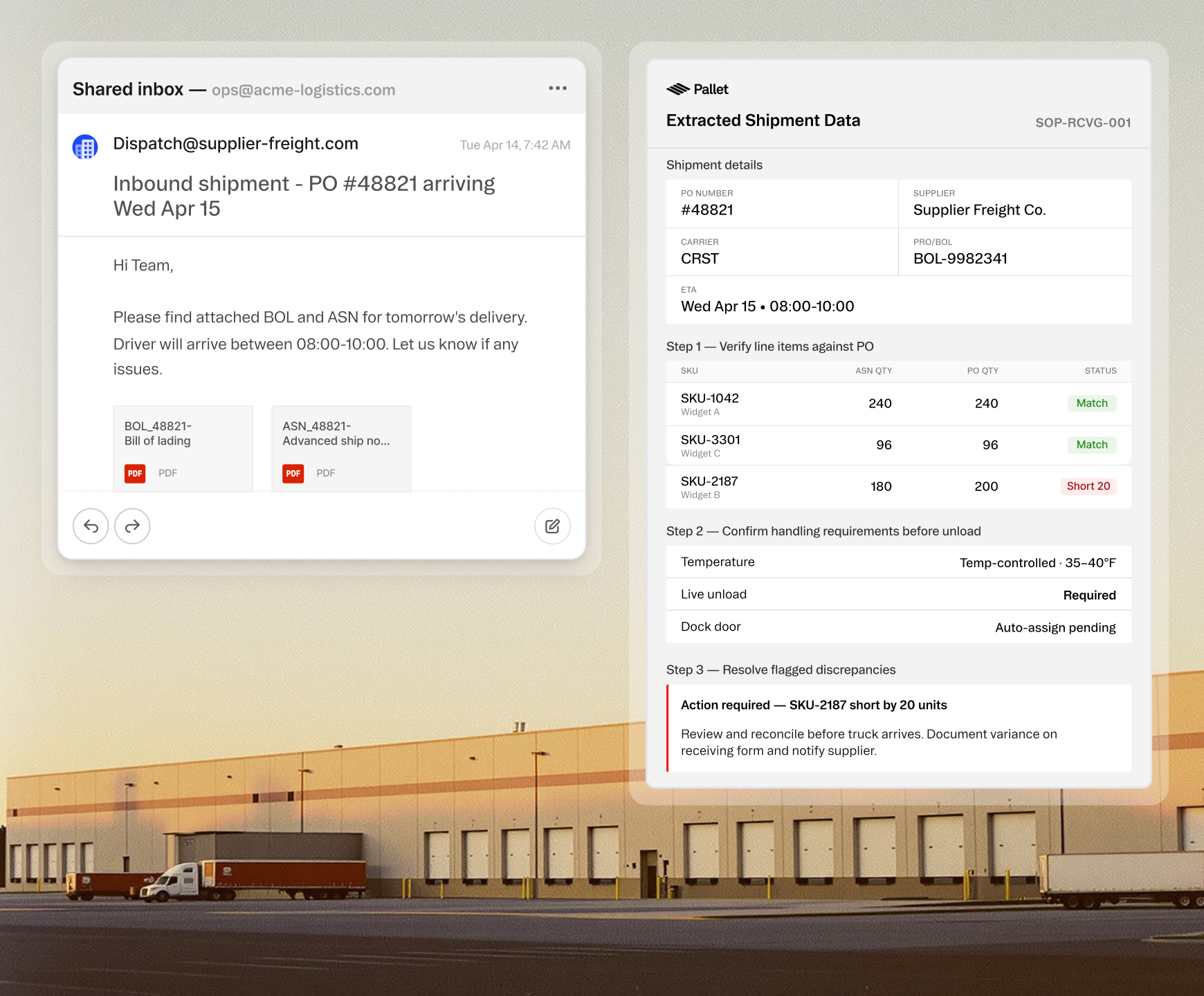The height and width of the screenshot is (996, 1204).
Task: Click PO quantity 96 for SKU-3301
Action: pyautogui.click(x=990, y=445)
